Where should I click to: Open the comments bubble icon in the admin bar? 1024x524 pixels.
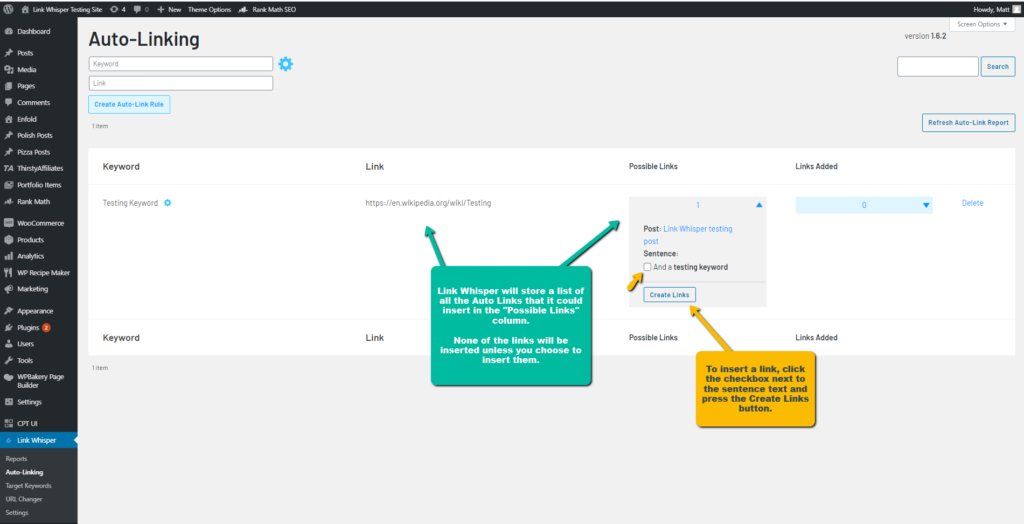(x=137, y=9)
